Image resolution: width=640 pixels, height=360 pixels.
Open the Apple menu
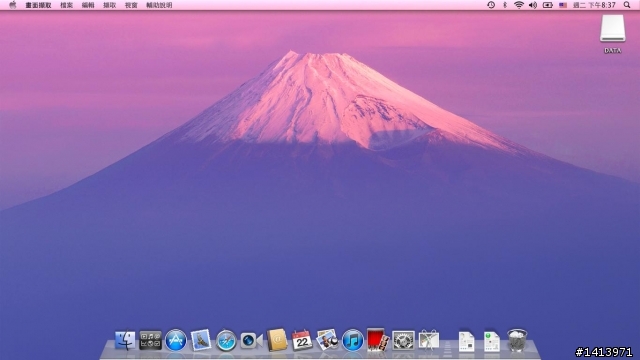13,5
